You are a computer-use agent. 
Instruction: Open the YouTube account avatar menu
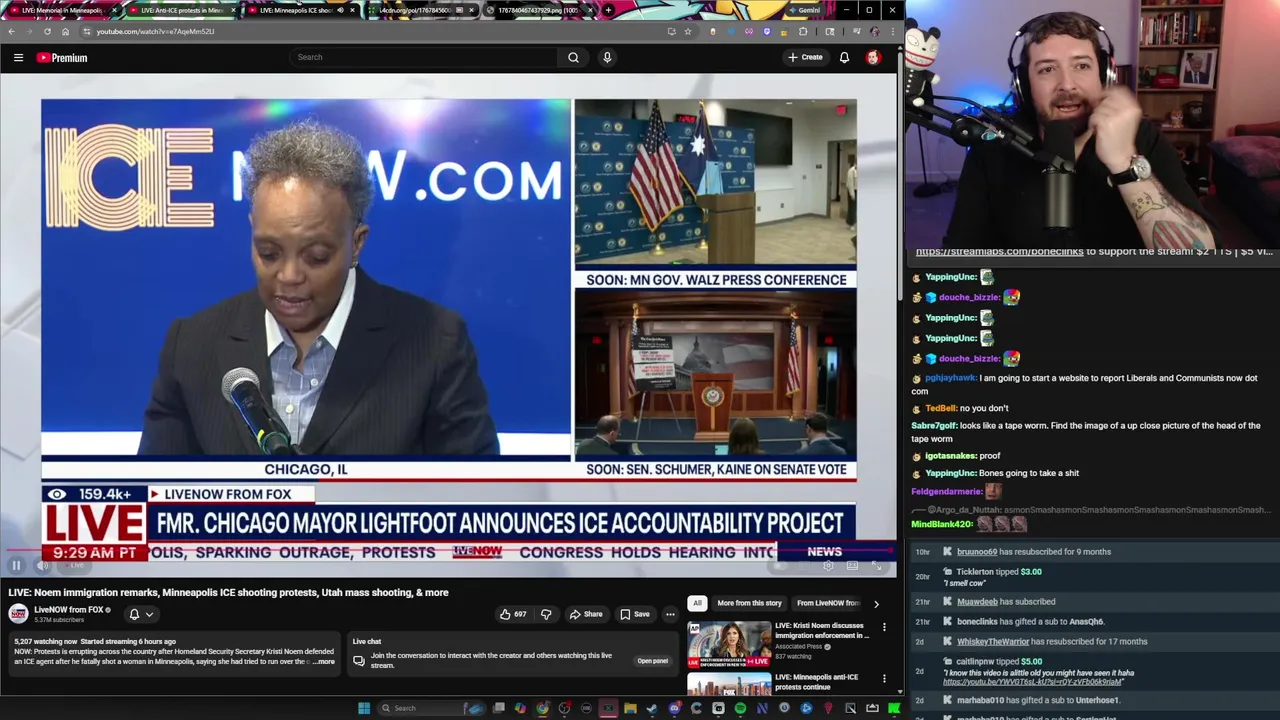click(x=873, y=57)
